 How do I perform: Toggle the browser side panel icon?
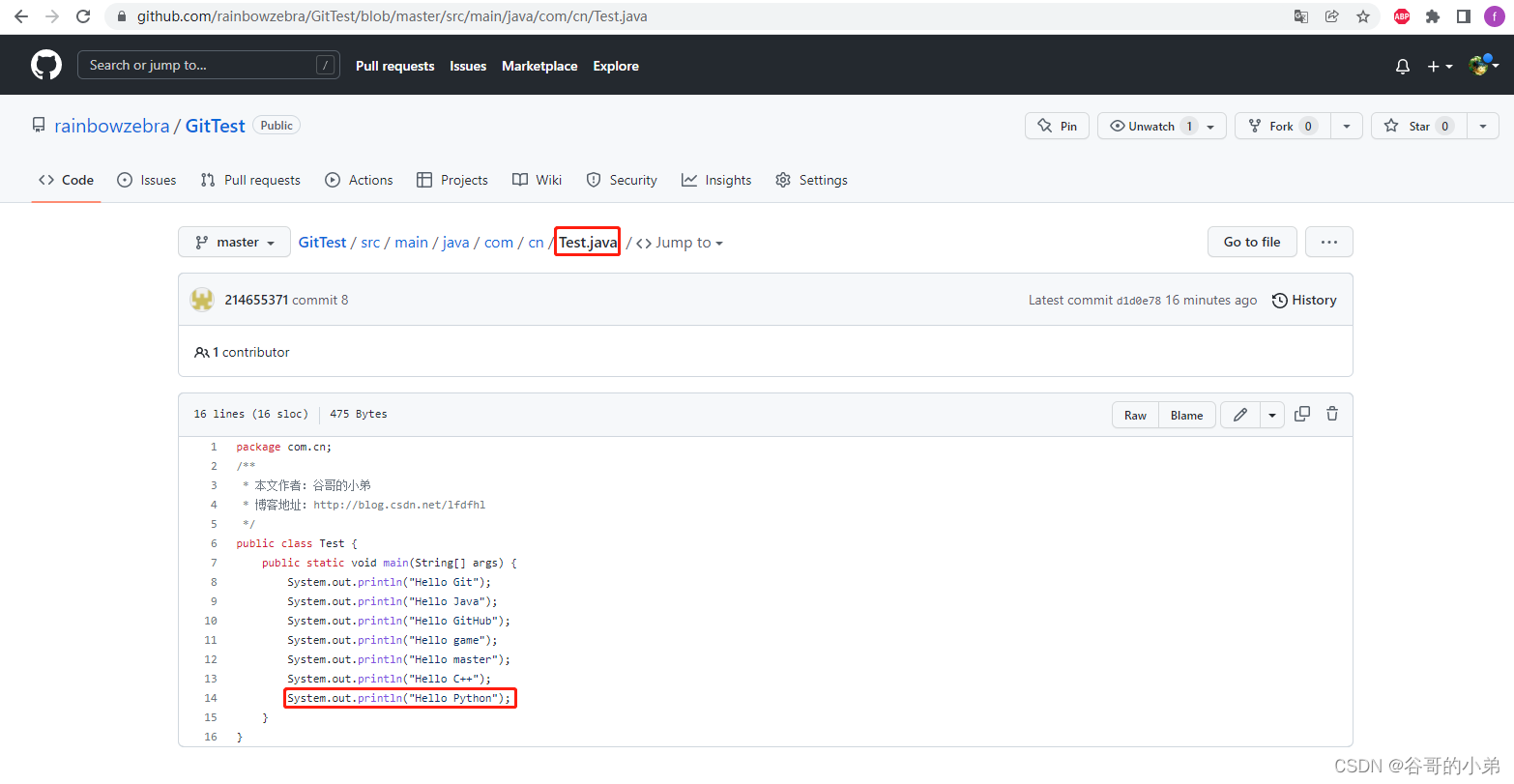1464,16
